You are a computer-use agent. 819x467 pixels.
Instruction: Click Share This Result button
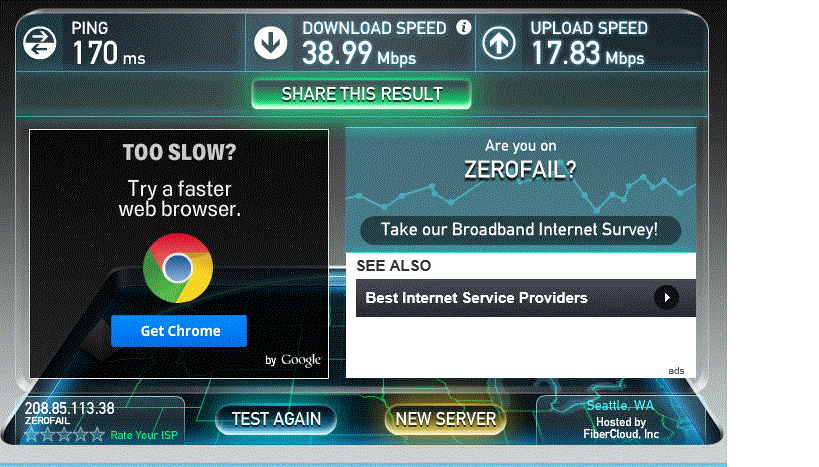pyautogui.click(x=361, y=94)
